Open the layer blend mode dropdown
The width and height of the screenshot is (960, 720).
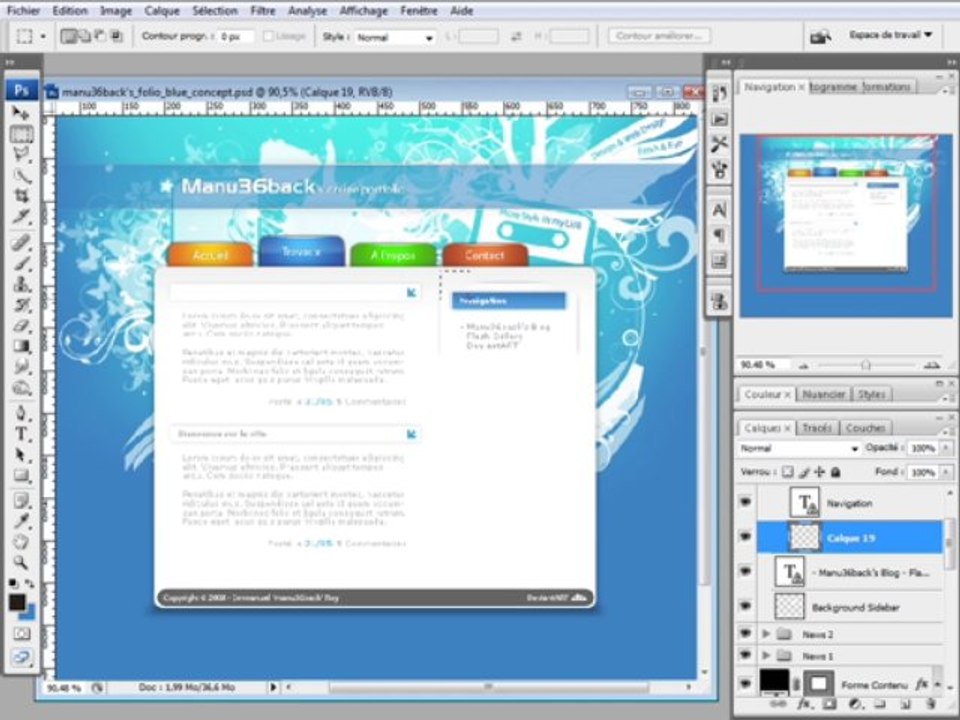point(798,448)
